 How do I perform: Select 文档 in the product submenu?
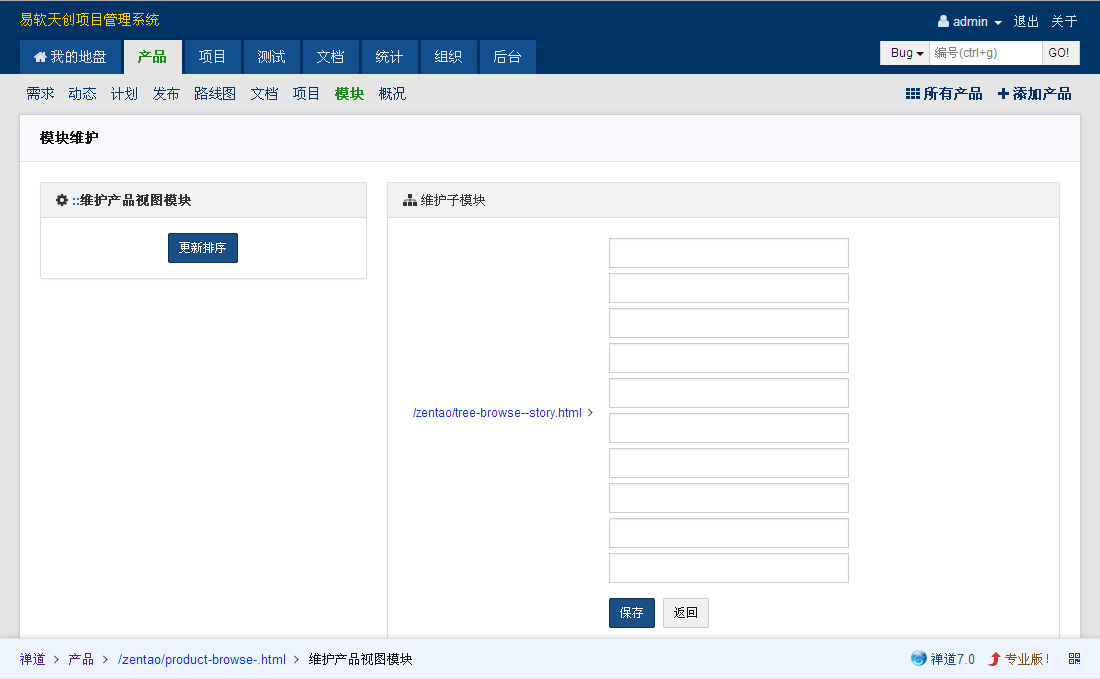(x=264, y=93)
